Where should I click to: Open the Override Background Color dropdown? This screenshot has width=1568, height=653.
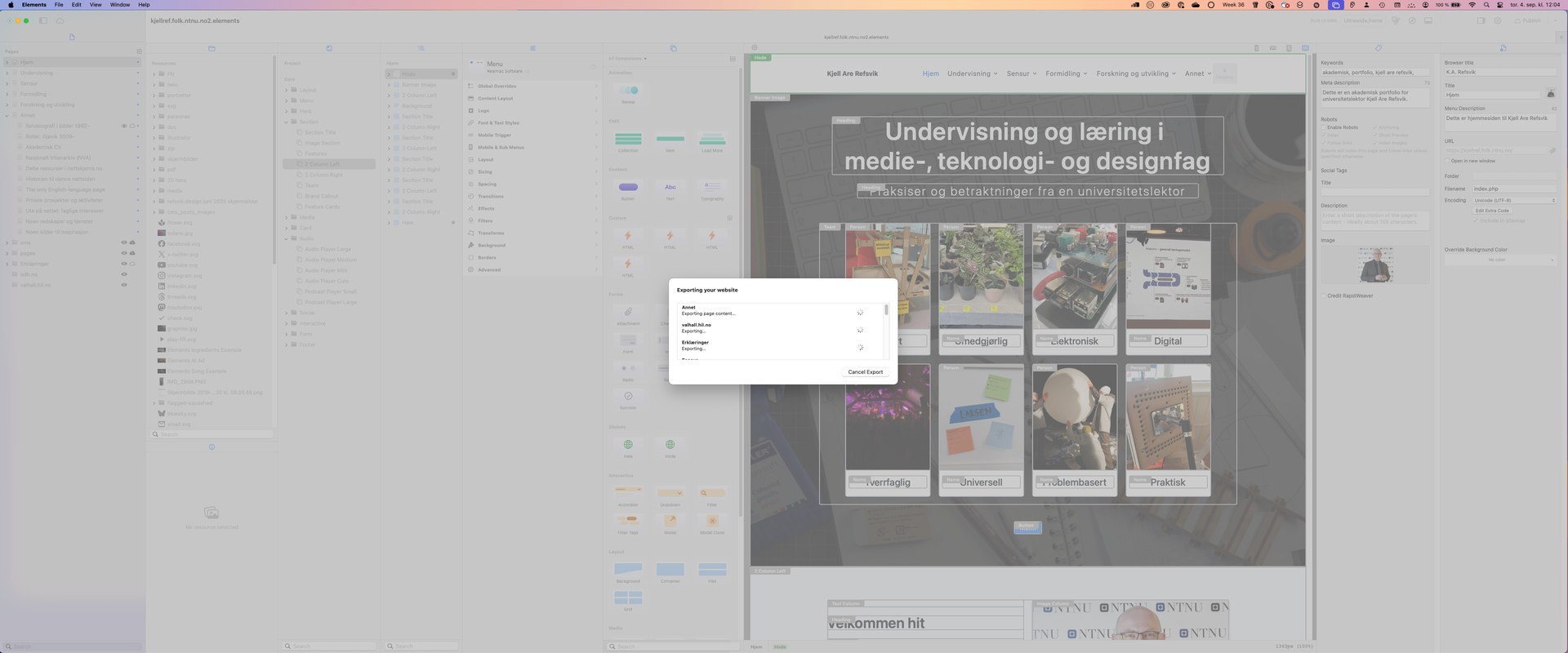[x=1499, y=260]
